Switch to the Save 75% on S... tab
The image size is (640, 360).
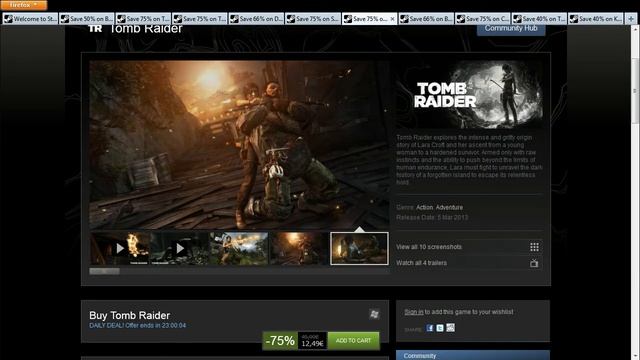click(313, 19)
